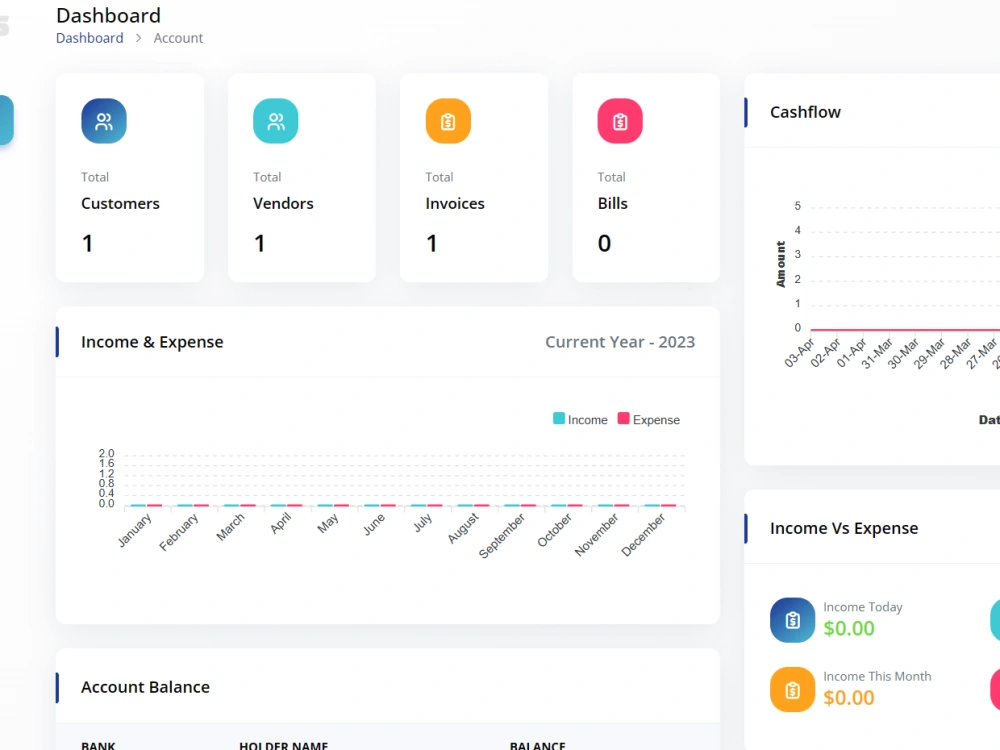
Task: Click the Income & Expense panel title
Action: tap(152, 342)
